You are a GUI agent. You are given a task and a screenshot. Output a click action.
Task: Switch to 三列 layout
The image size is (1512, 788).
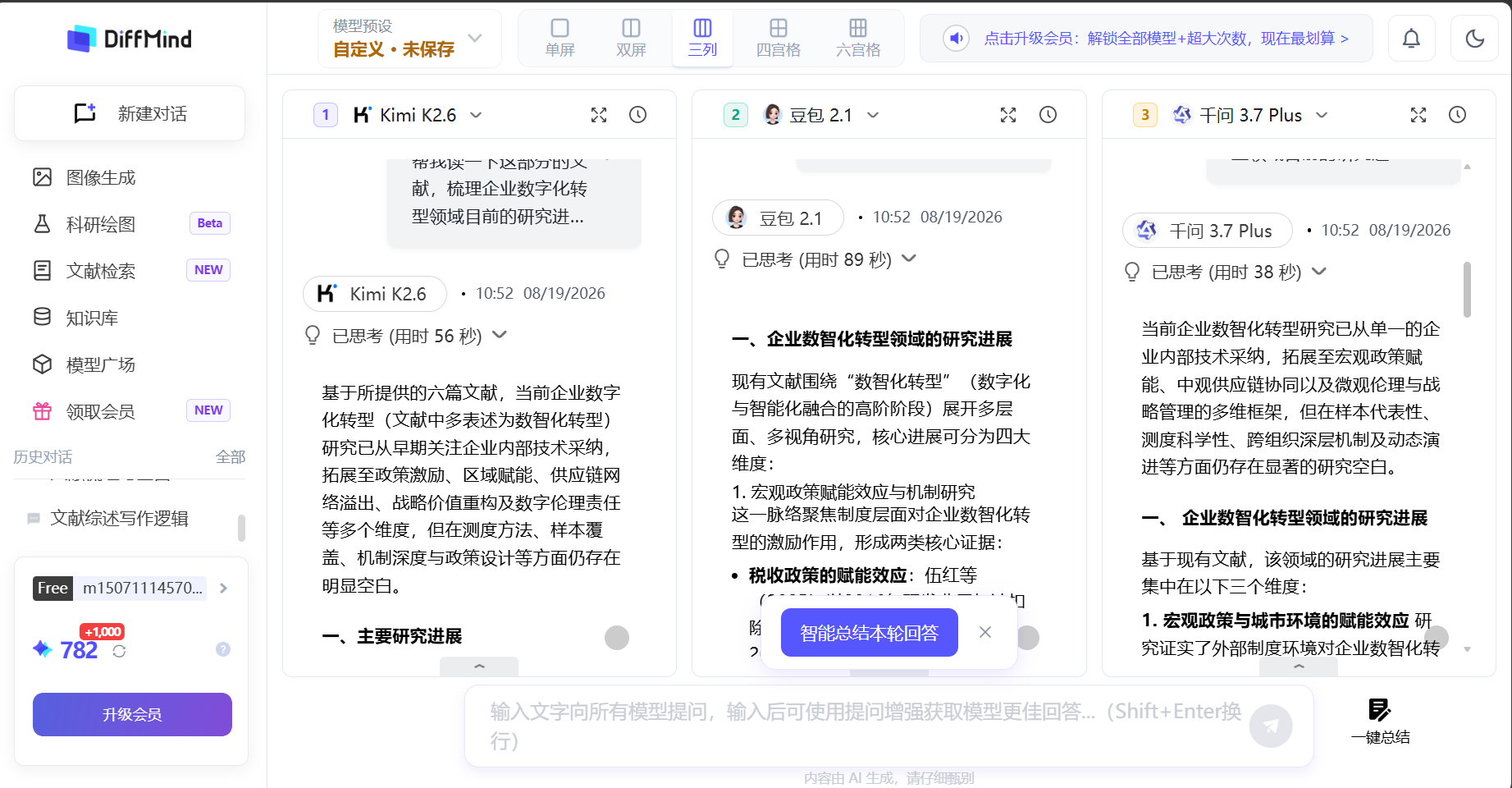click(702, 39)
